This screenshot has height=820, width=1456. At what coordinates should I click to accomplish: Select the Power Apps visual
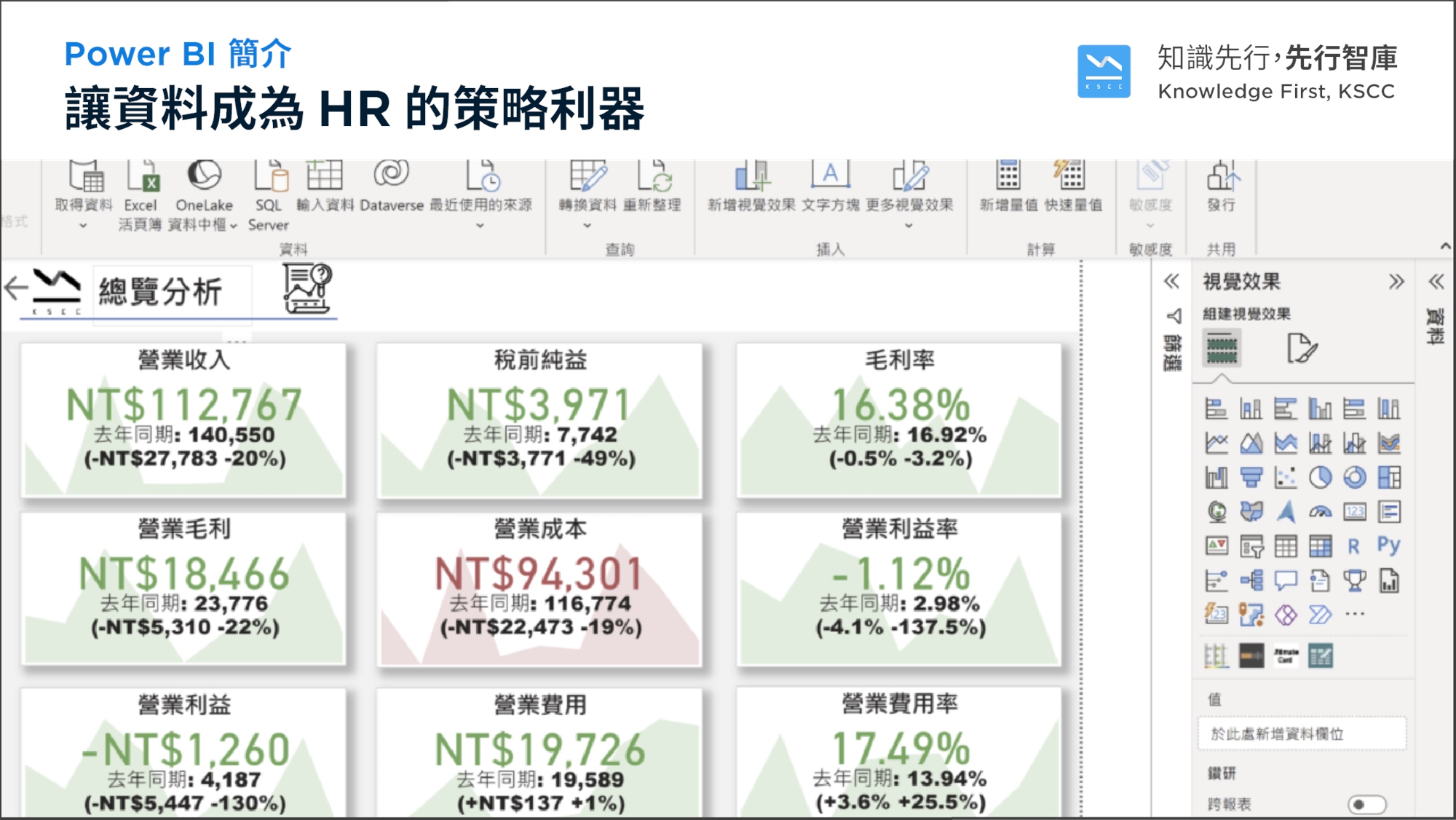point(1285,615)
